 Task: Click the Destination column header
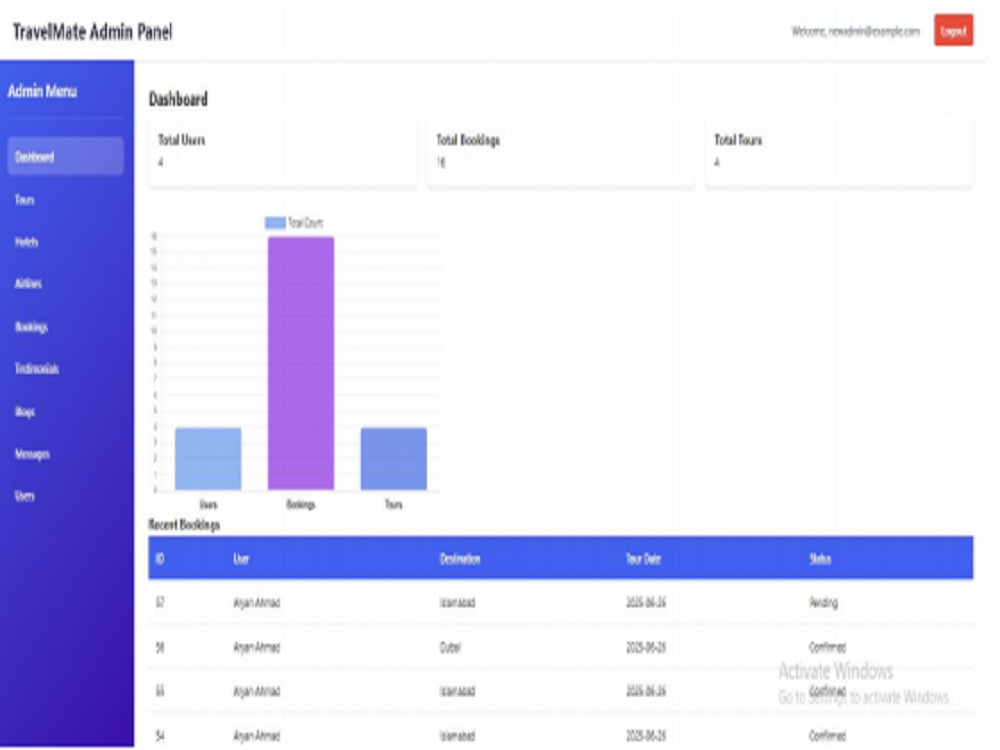pyautogui.click(x=460, y=559)
